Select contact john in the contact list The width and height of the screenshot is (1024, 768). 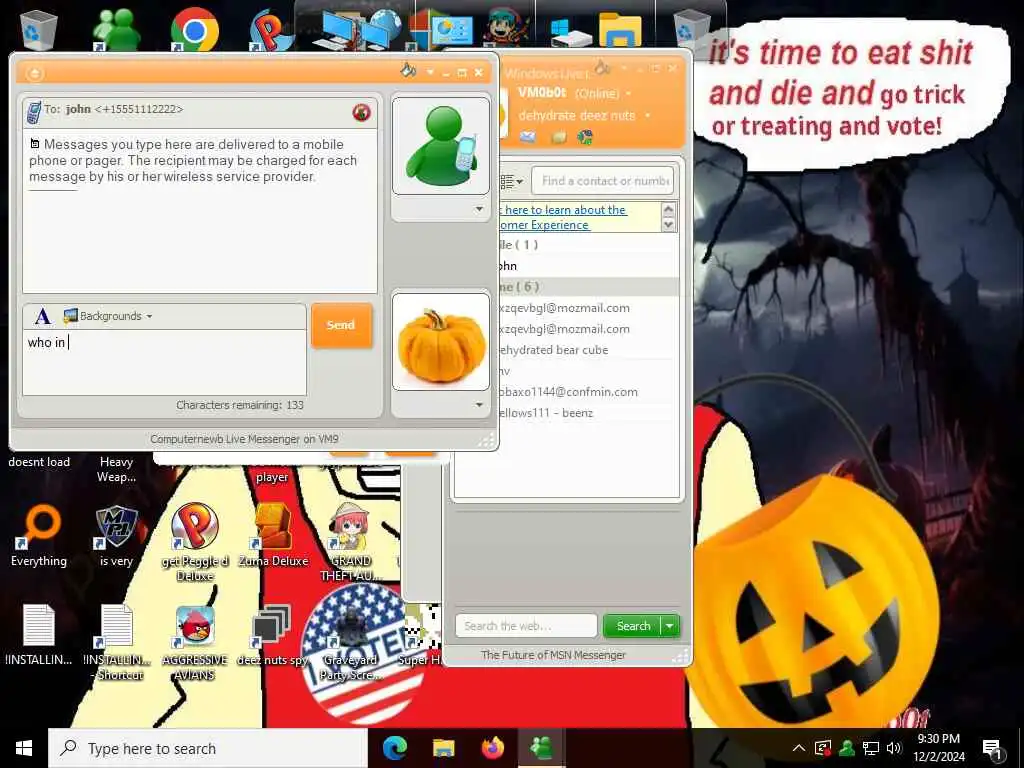coord(508,266)
